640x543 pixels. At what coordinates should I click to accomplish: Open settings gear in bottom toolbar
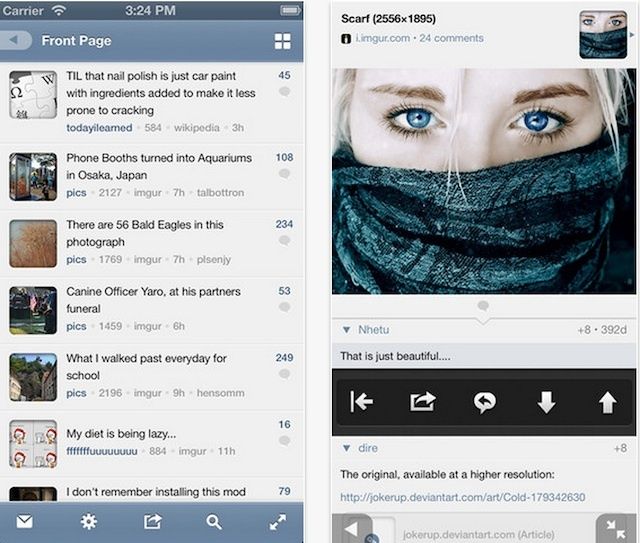point(88,521)
